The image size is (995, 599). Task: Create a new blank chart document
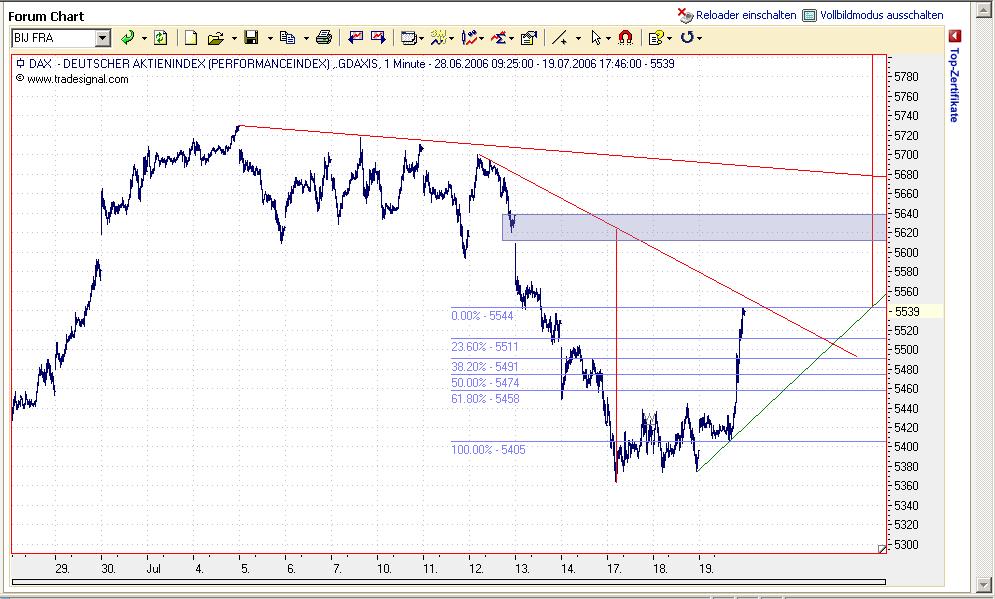[x=190, y=38]
